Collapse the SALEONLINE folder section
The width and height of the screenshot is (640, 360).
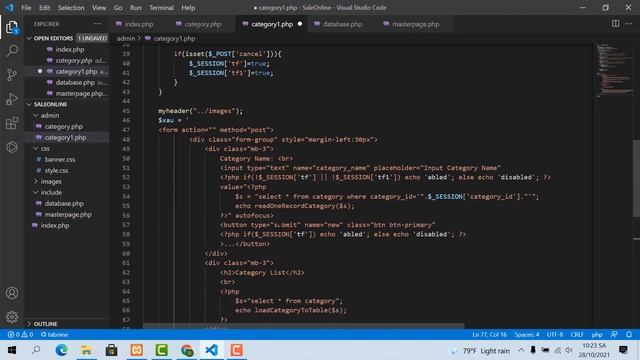point(29,104)
